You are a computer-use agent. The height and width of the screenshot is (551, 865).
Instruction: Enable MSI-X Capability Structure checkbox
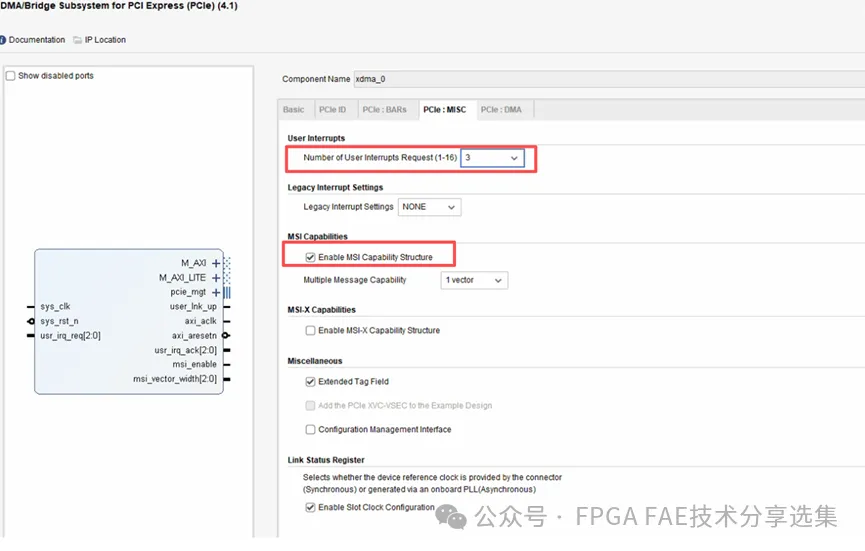pyautogui.click(x=310, y=330)
